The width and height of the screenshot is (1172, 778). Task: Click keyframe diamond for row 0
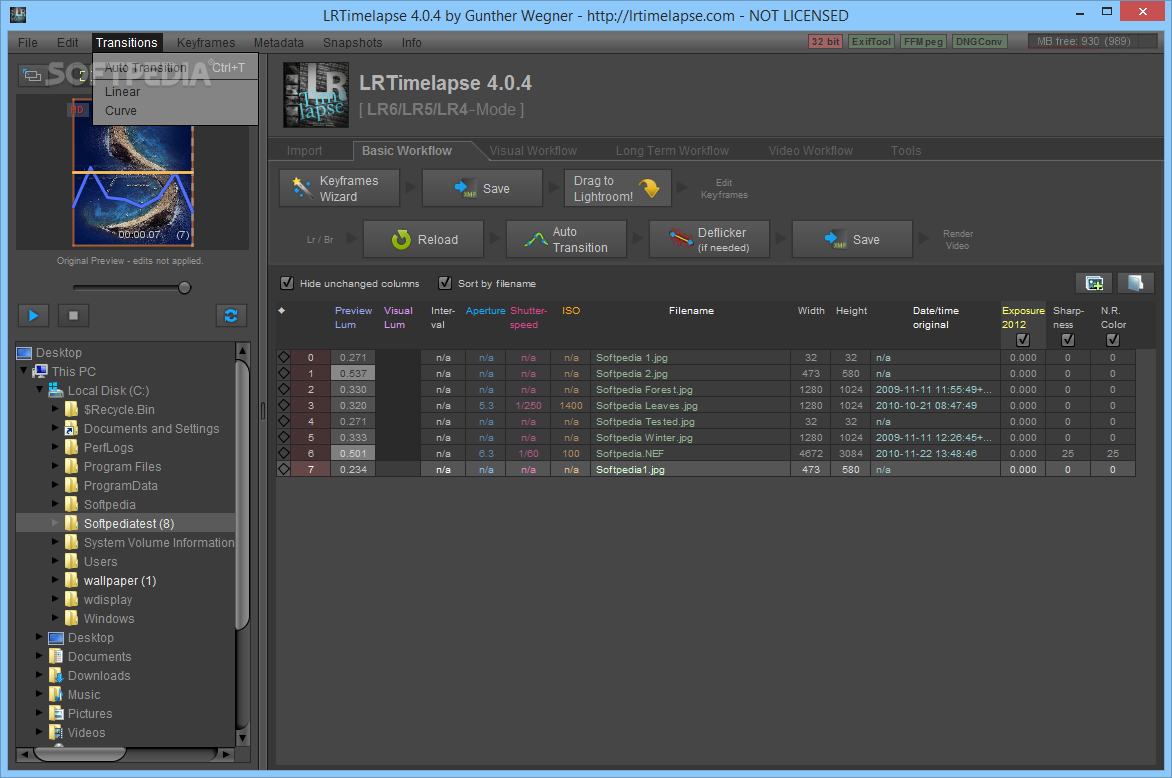click(x=284, y=357)
